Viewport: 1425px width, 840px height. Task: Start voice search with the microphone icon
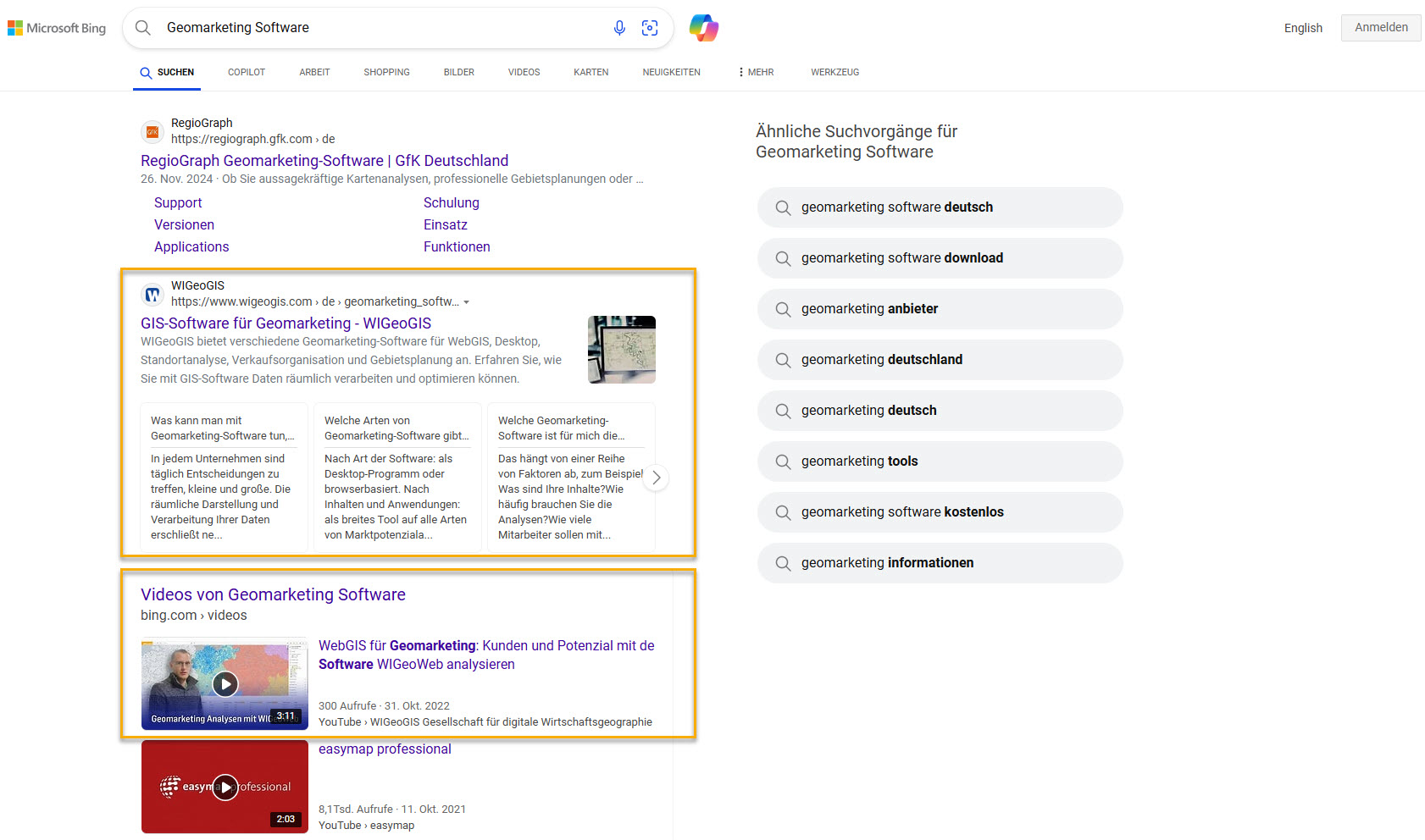click(619, 28)
